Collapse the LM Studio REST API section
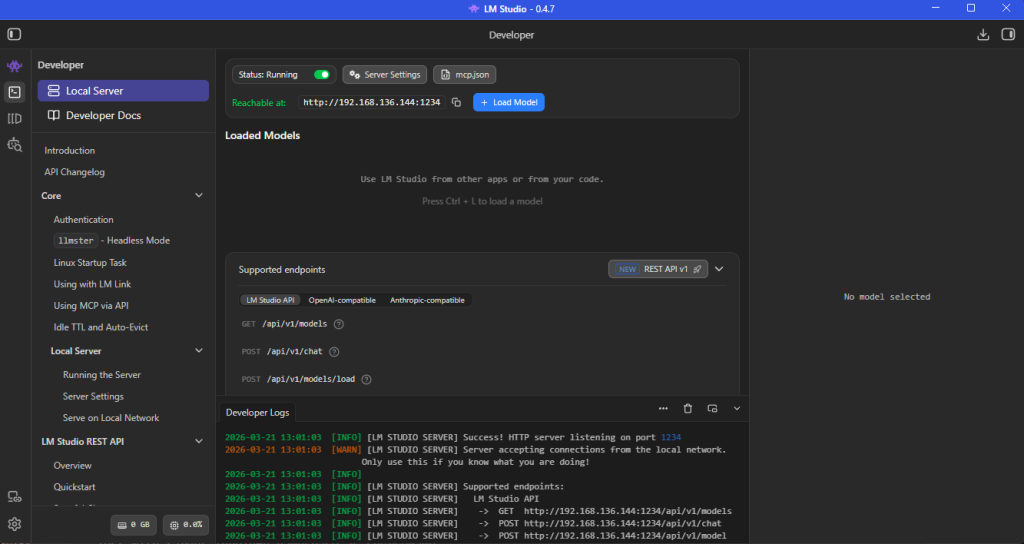The height and width of the screenshot is (544, 1024). [199, 441]
